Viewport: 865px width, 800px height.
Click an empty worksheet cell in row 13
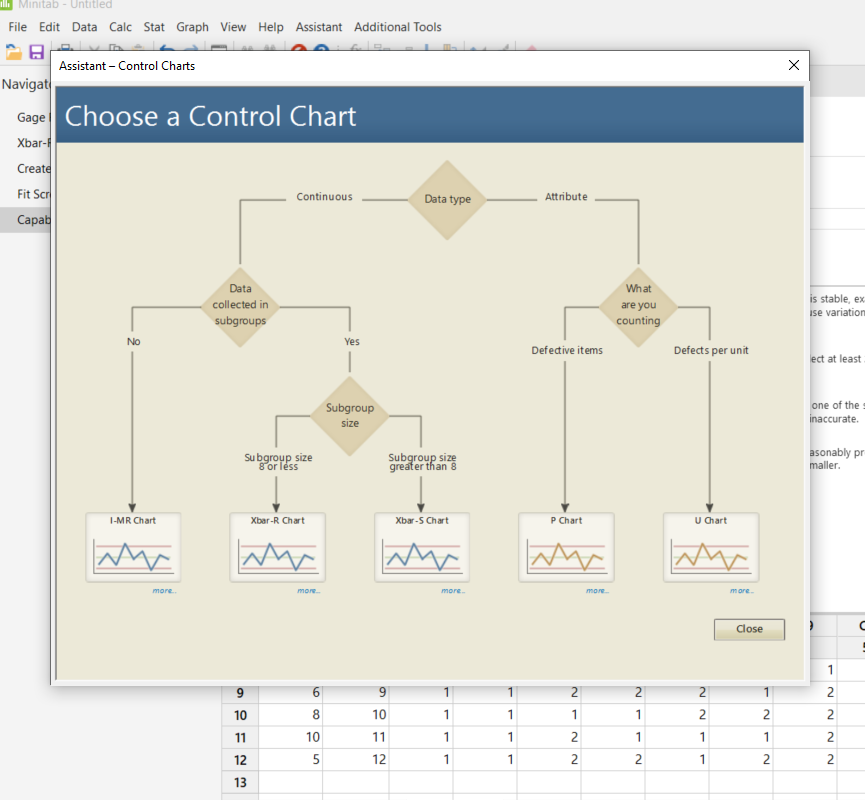click(290, 782)
